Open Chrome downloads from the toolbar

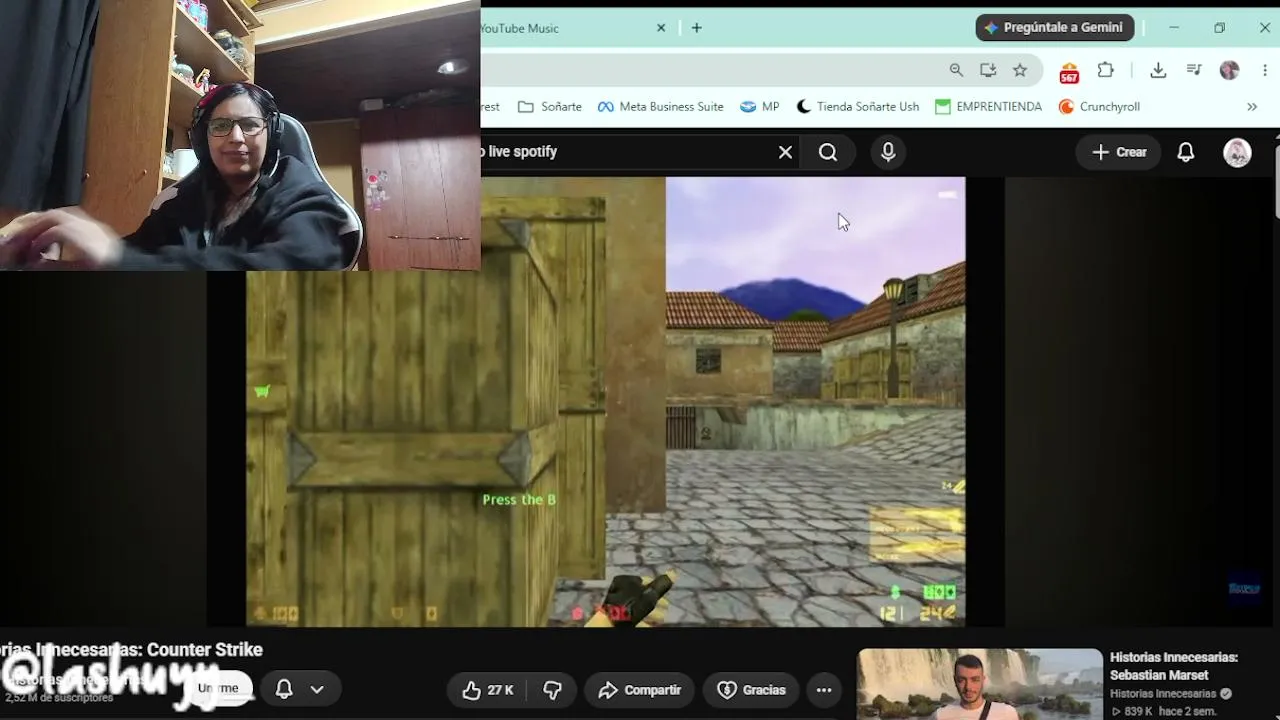click(x=1158, y=70)
